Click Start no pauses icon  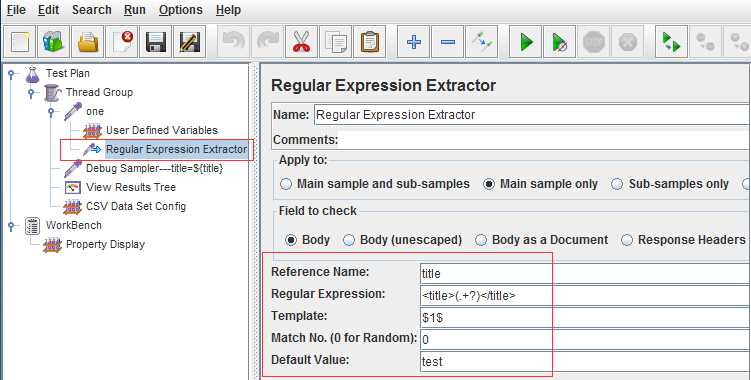click(x=559, y=42)
